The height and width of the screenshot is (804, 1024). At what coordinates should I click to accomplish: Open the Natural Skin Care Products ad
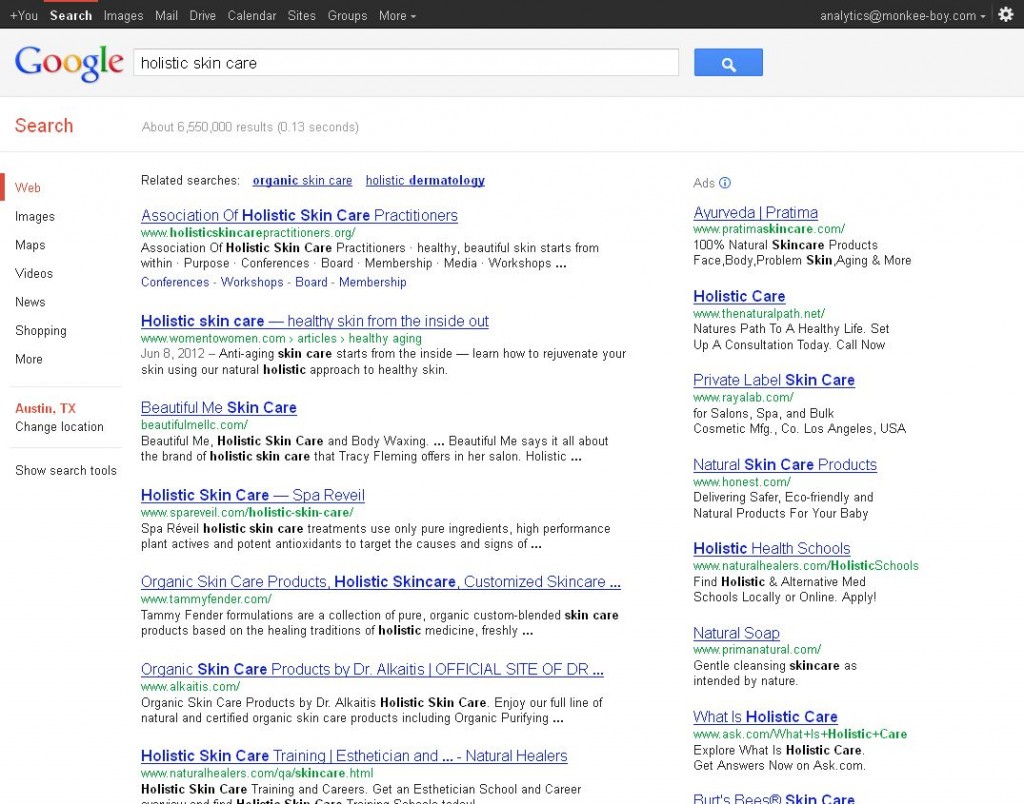pyautogui.click(x=785, y=464)
